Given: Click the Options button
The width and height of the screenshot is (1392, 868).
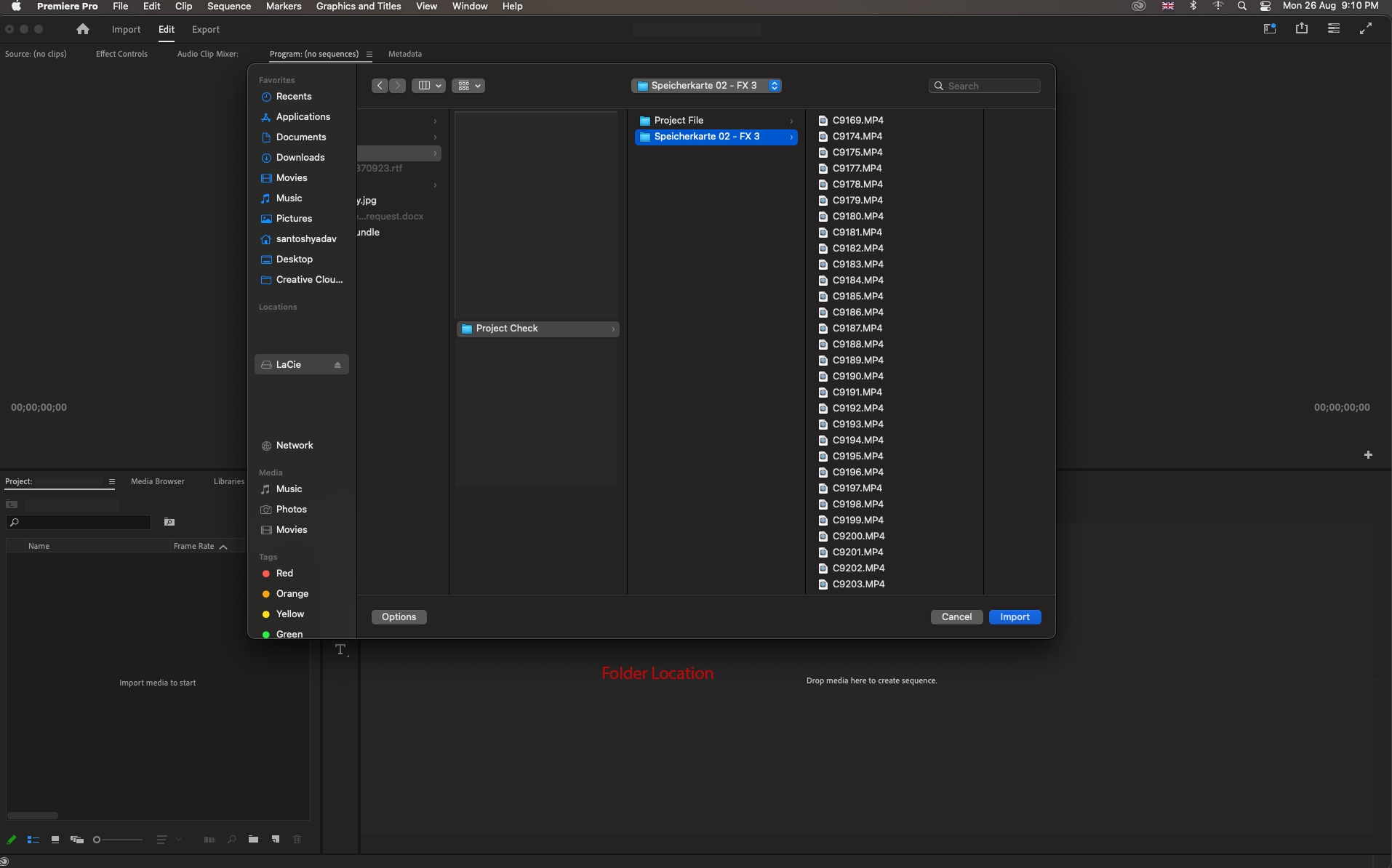Looking at the screenshot, I should coord(399,617).
